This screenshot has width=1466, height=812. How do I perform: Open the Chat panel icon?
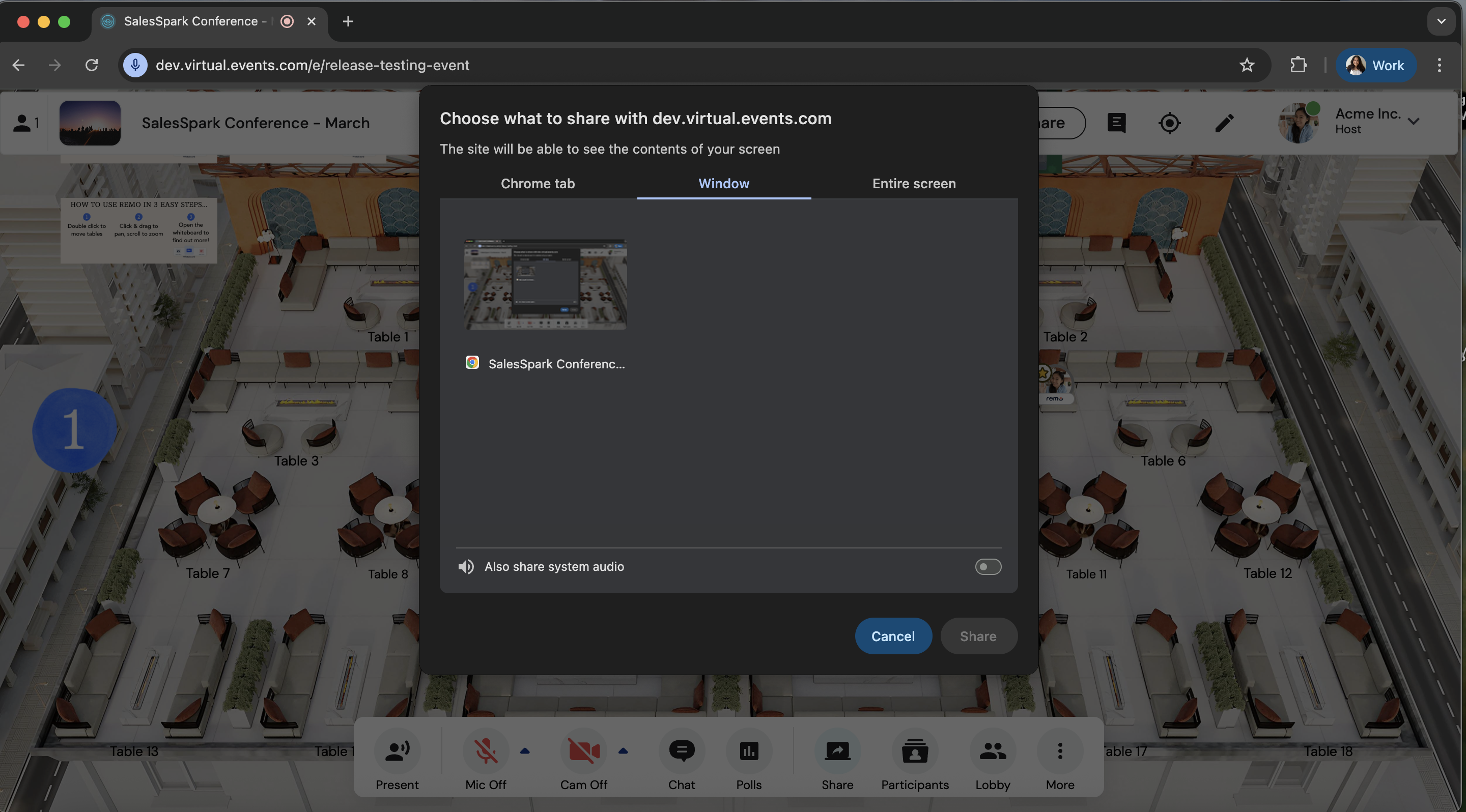(681, 751)
